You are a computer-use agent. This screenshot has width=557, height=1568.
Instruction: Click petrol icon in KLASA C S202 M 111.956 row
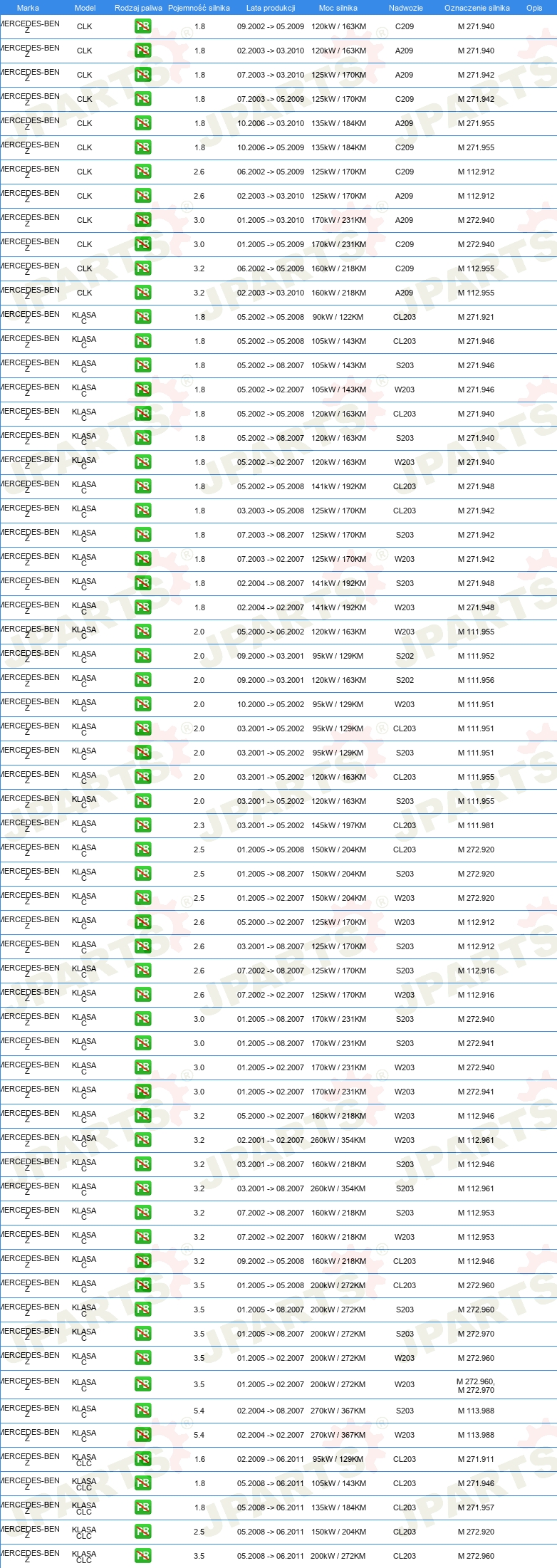143,680
